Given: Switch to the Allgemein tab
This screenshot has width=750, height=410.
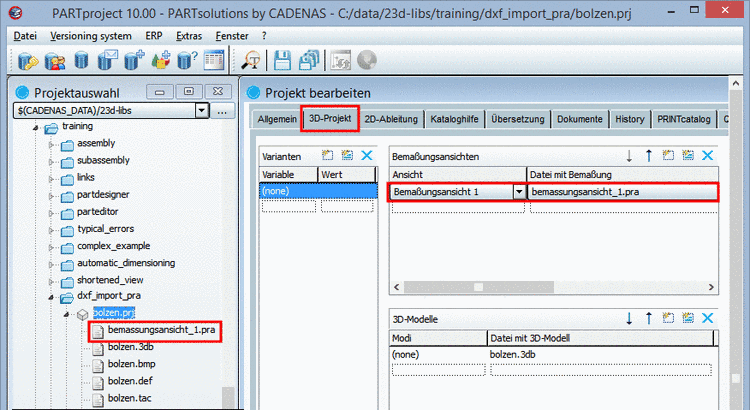Looking at the screenshot, I should 277,119.
